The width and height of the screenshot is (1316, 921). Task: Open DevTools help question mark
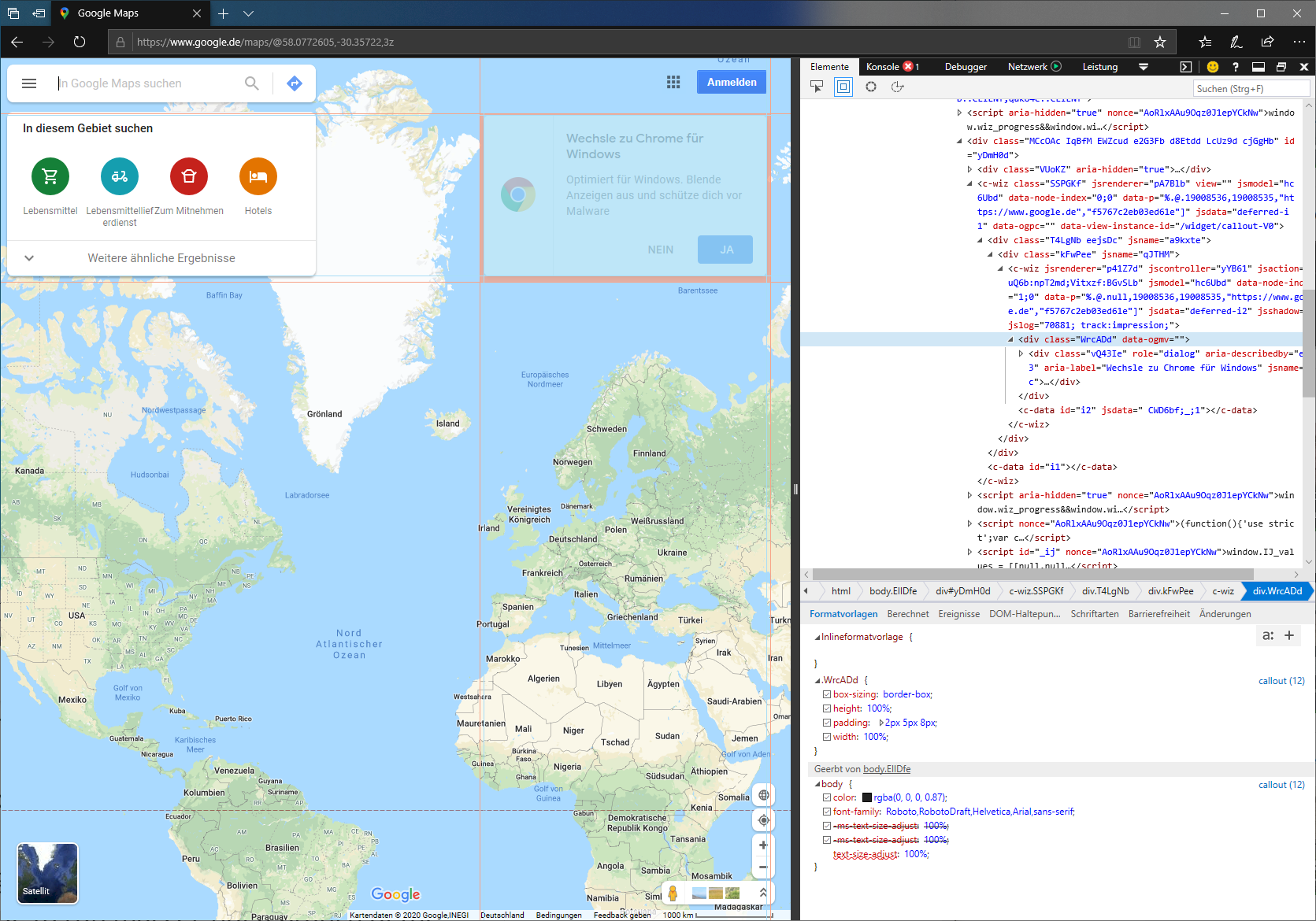tap(1236, 67)
